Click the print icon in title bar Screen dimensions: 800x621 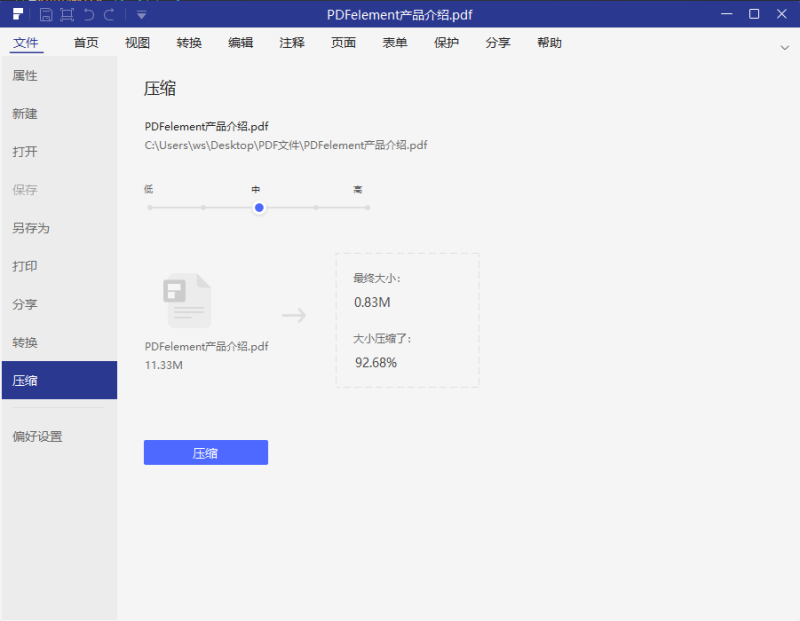[67, 14]
